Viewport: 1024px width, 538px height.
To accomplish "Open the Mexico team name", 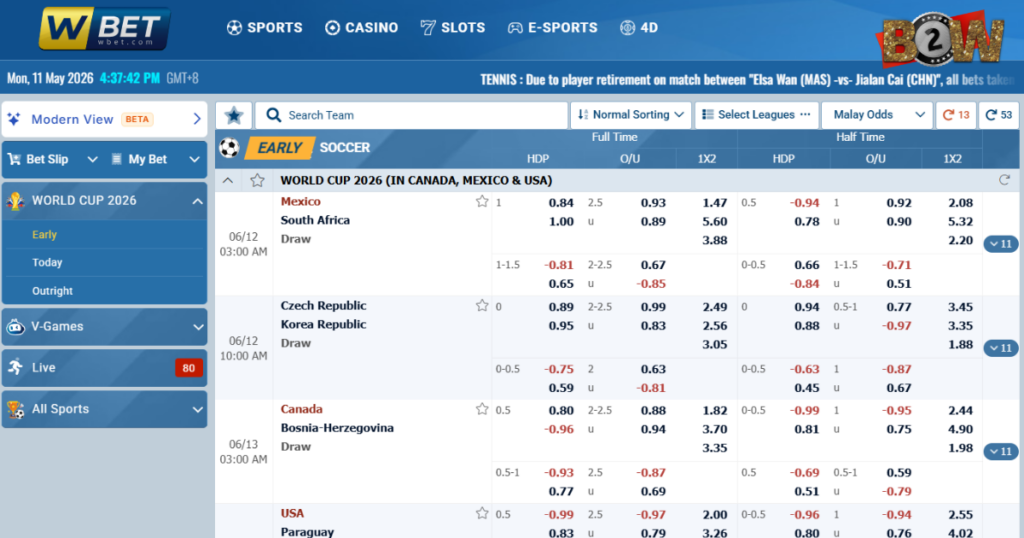I will [x=300, y=202].
